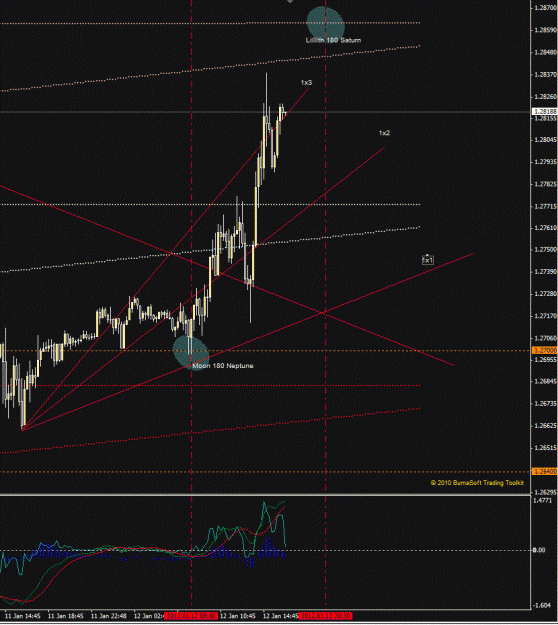Select the boxed 1x1 Gann line label
This screenshot has width=558, height=625.
click(x=428, y=260)
